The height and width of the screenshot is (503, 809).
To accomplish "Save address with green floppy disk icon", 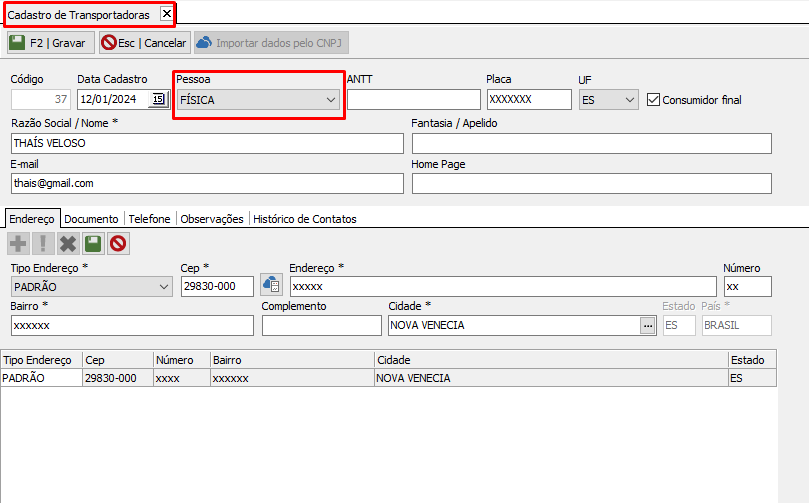I will pyautogui.click(x=93, y=243).
